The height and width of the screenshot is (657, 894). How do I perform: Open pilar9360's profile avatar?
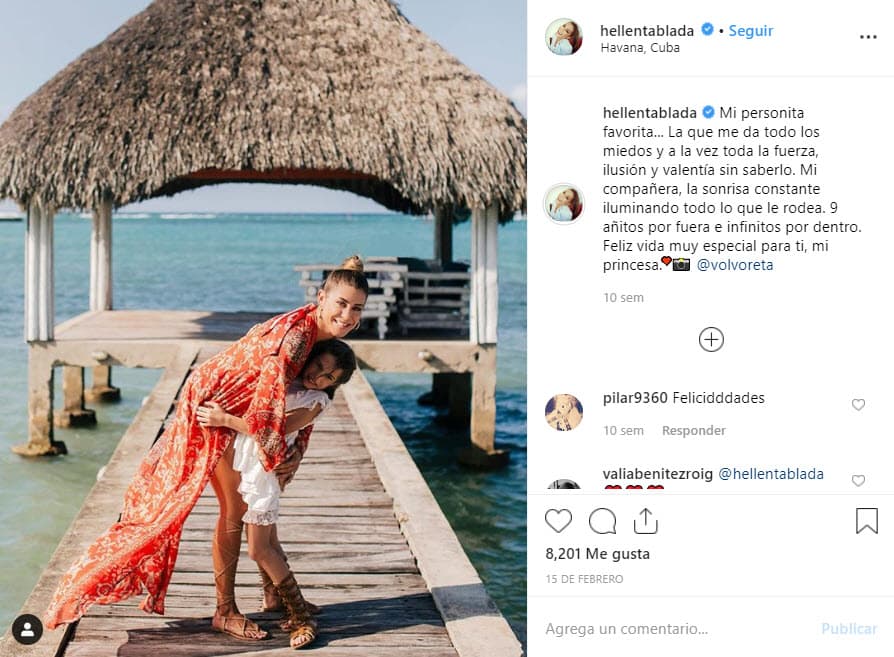[563, 412]
